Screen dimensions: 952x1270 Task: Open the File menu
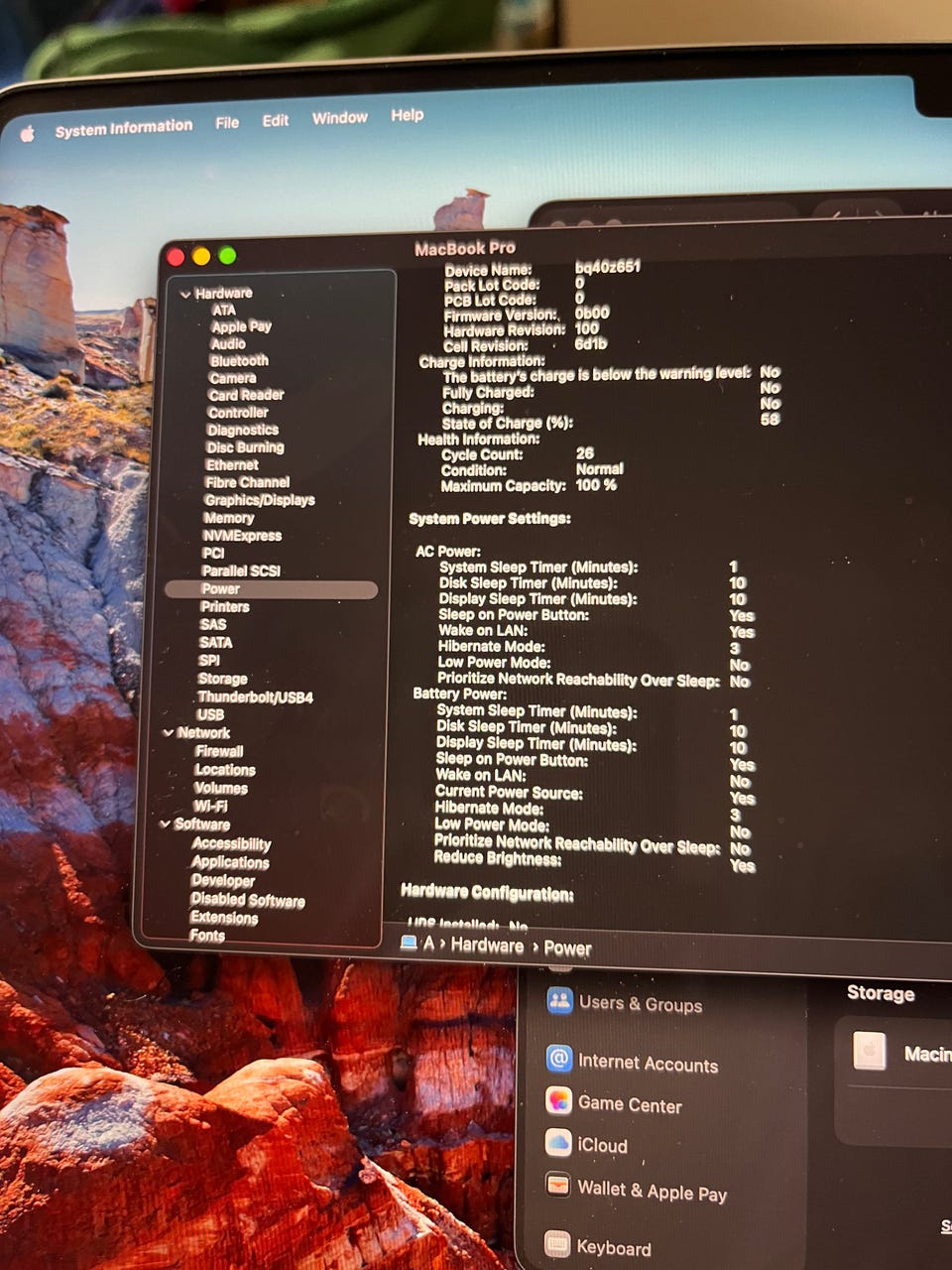[x=227, y=123]
